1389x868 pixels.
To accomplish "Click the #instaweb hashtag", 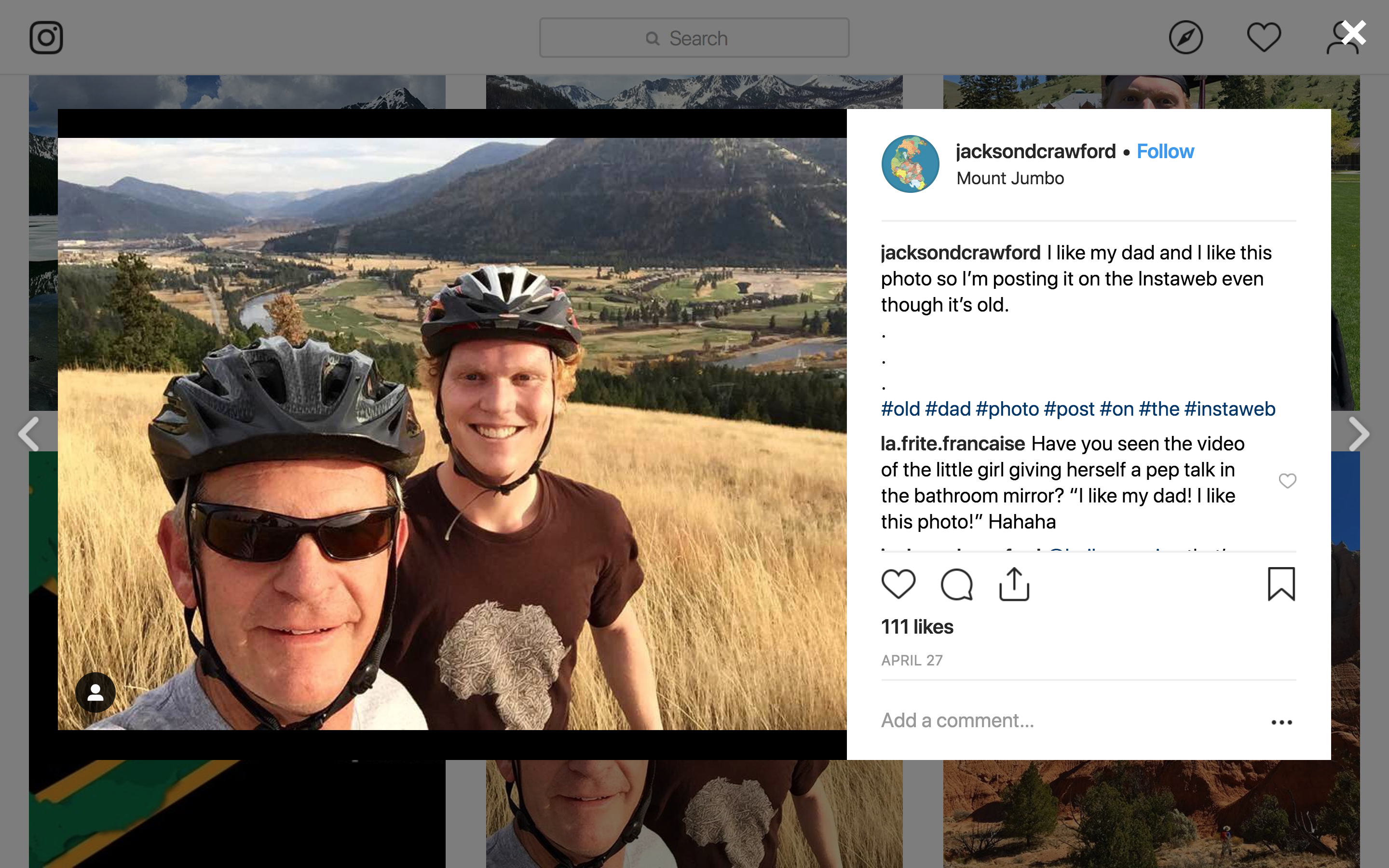I will click(x=1229, y=409).
